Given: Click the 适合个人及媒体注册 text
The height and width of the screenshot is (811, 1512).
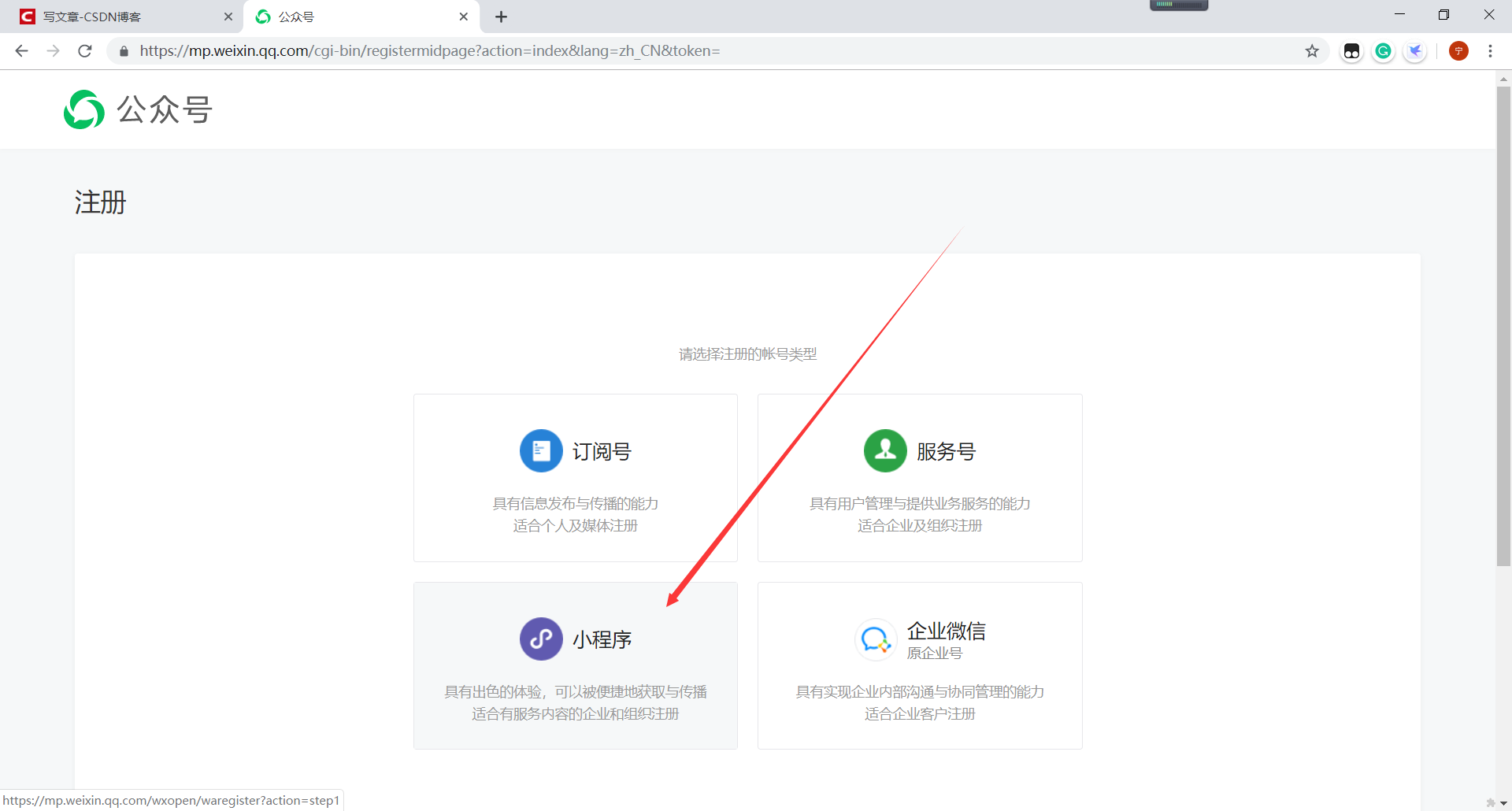Looking at the screenshot, I should coord(576,525).
